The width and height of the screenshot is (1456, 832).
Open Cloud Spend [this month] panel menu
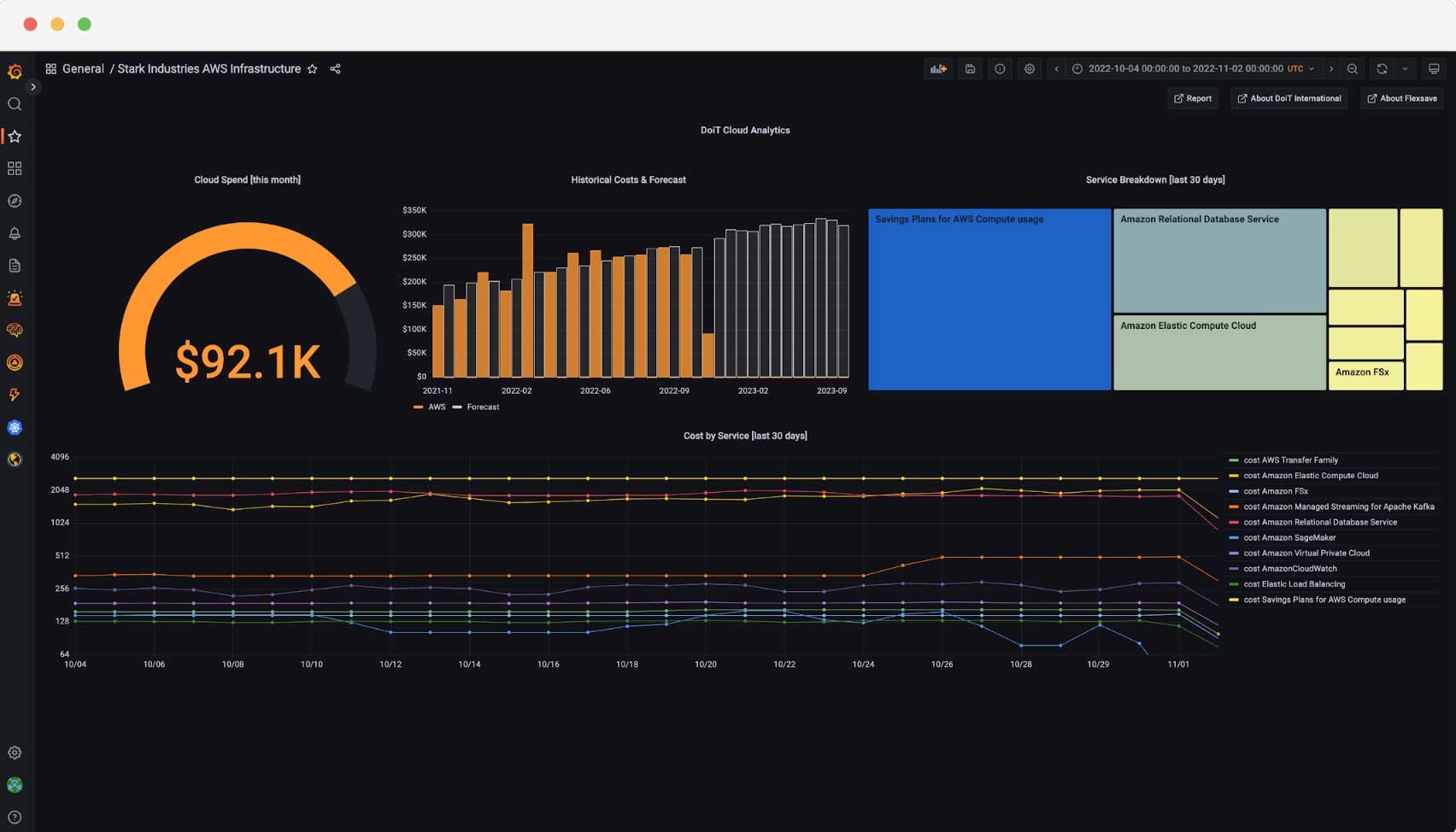(x=247, y=180)
